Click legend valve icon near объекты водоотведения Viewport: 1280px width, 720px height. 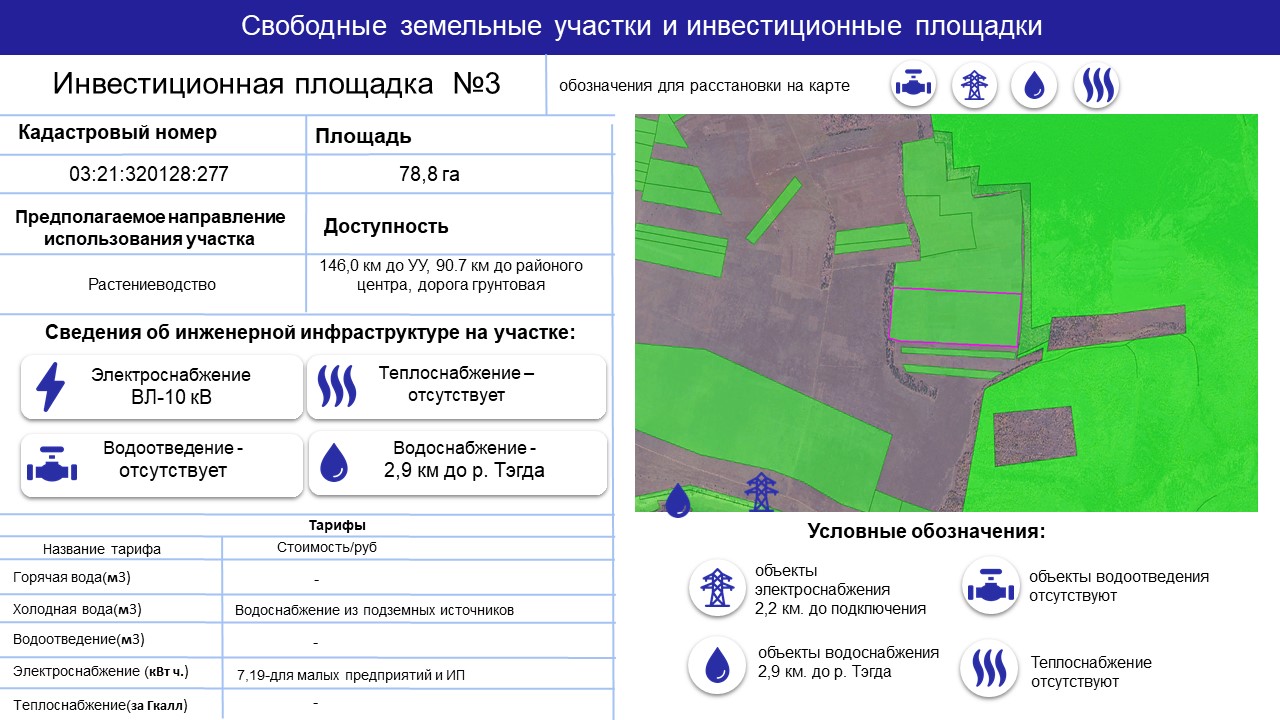click(x=989, y=587)
